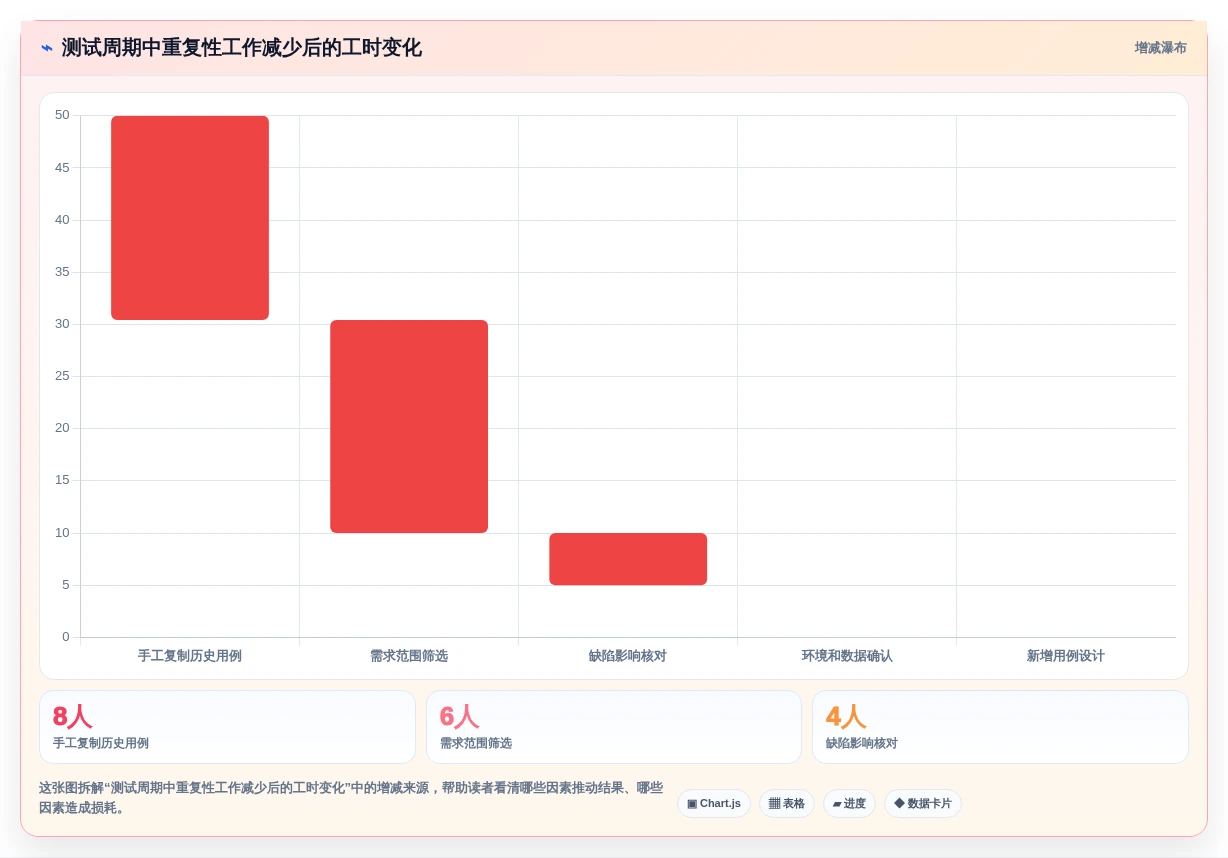
Task: Click the 缺陷影响核对 axis label
Action: pos(628,656)
